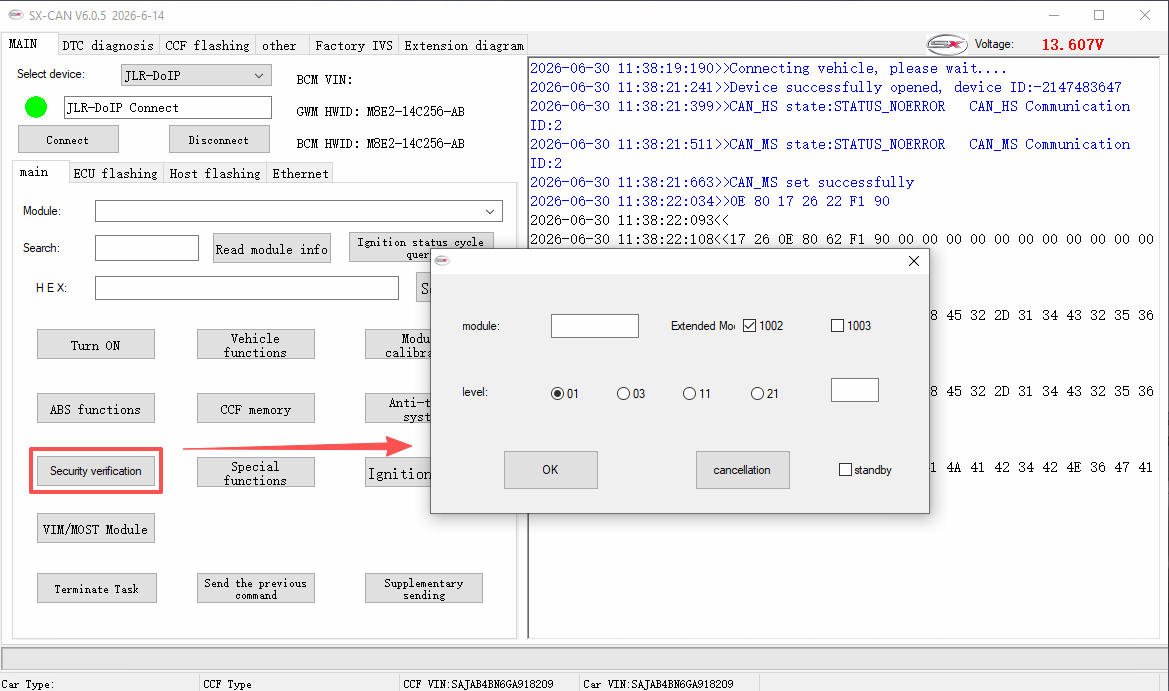Open the DTC diagnosis tab
The height and width of the screenshot is (691, 1169).
click(x=107, y=45)
